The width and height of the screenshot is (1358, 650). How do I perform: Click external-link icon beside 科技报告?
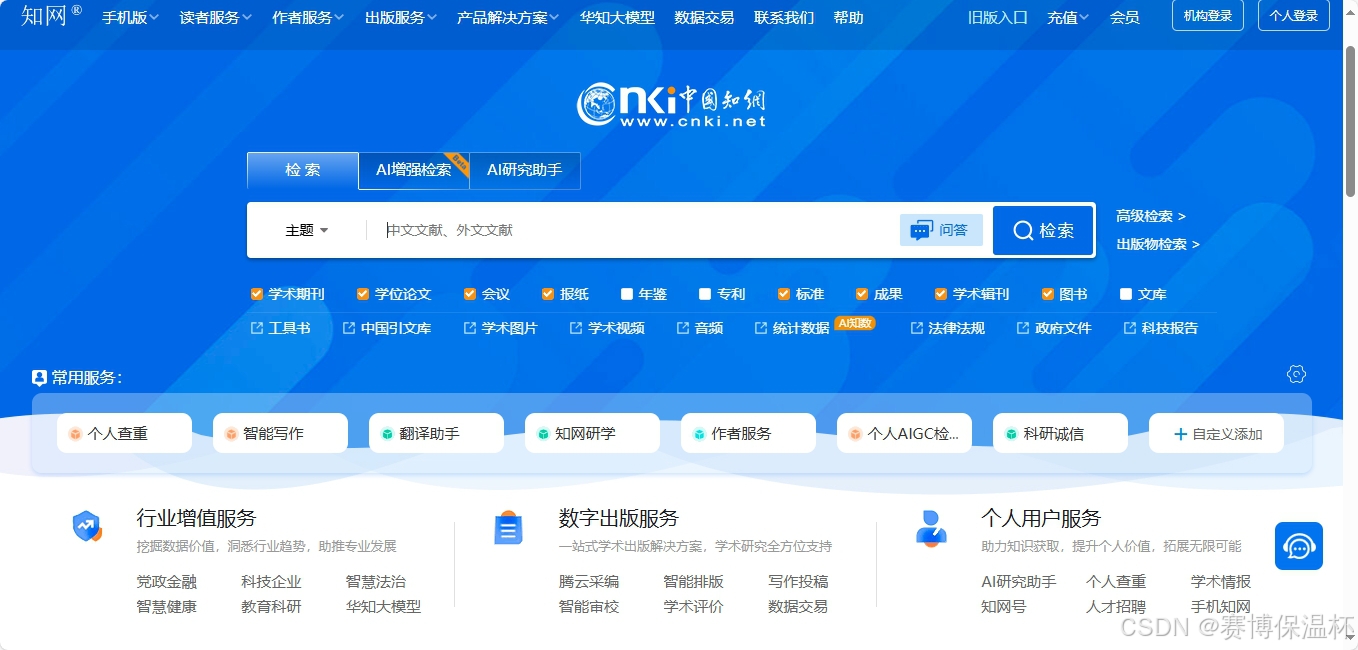click(1130, 328)
